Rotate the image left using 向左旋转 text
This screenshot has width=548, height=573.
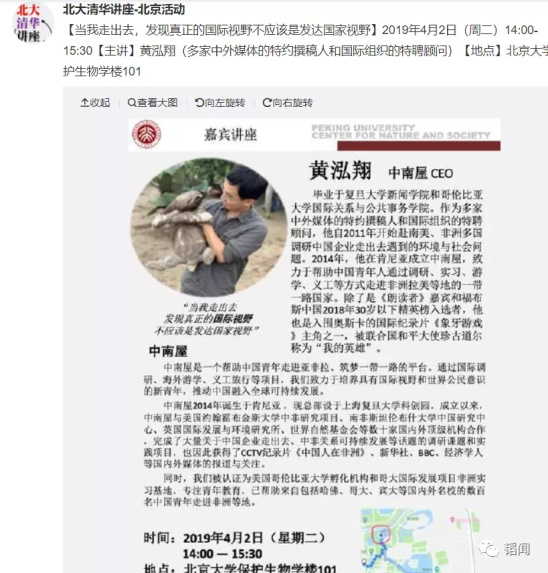pyautogui.click(x=225, y=103)
